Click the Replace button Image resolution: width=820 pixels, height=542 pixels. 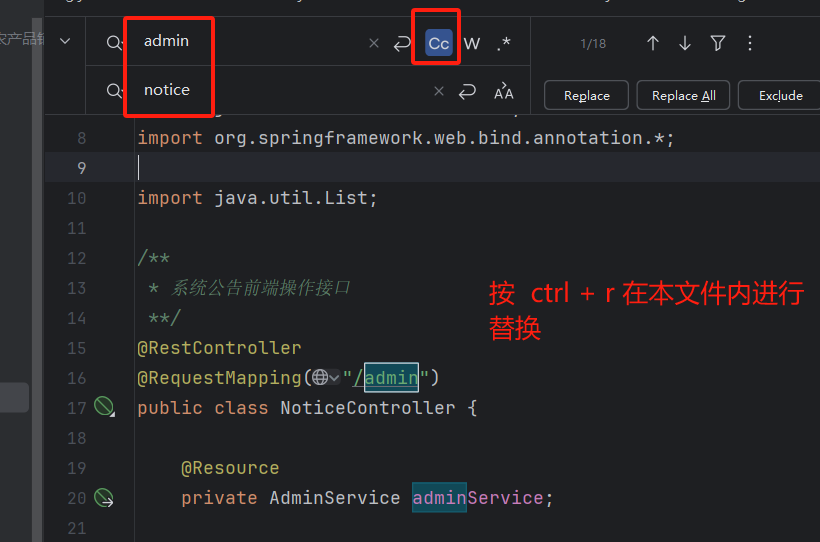click(586, 95)
